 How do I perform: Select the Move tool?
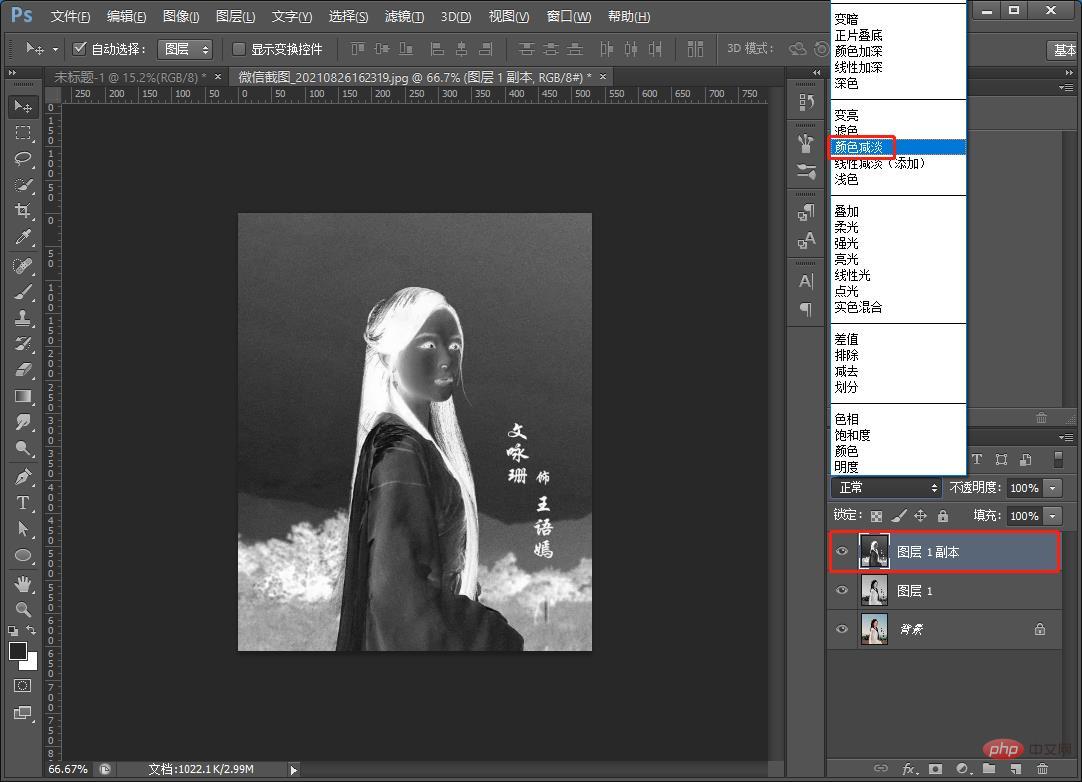coord(23,106)
